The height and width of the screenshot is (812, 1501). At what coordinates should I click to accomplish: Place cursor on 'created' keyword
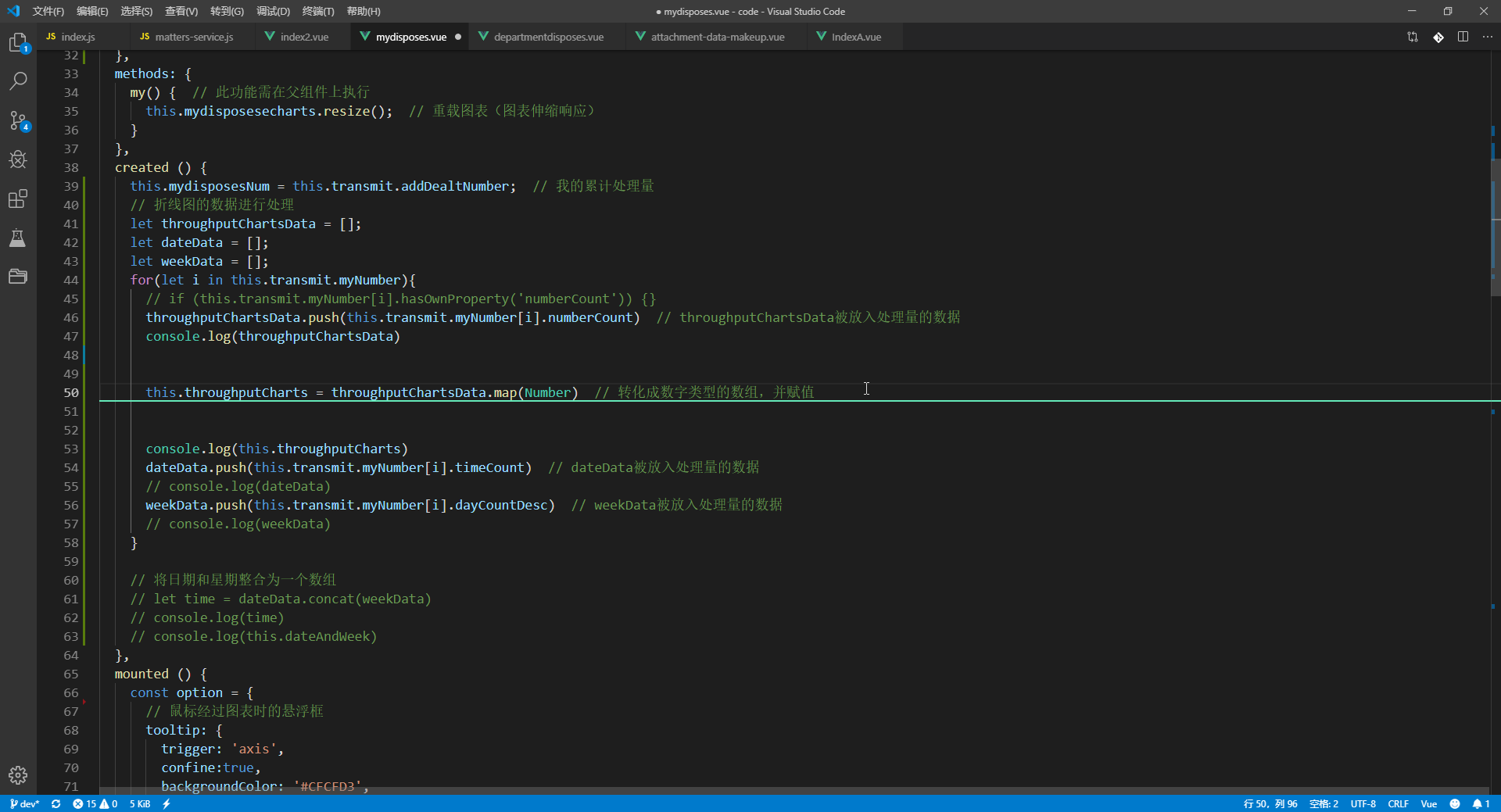pyautogui.click(x=142, y=167)
